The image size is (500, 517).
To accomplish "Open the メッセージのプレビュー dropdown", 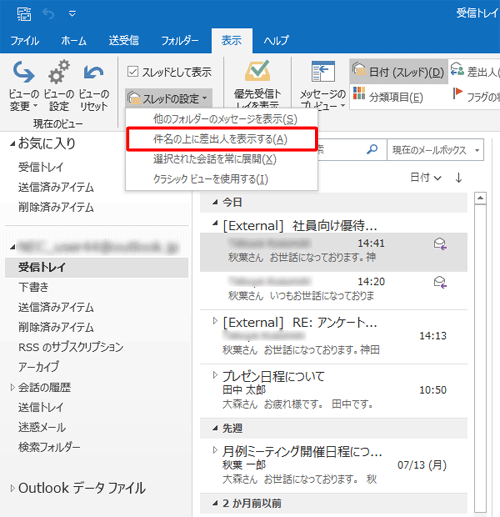I will [323, 85].
